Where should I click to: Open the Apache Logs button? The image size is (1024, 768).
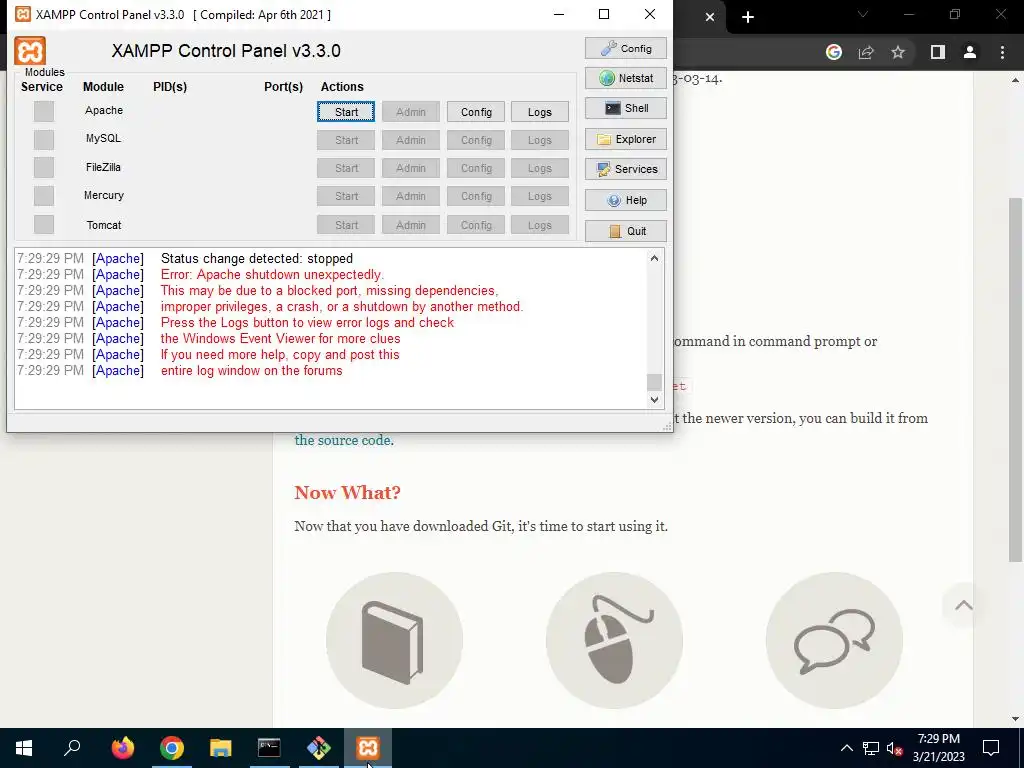[x=539, y=112]
